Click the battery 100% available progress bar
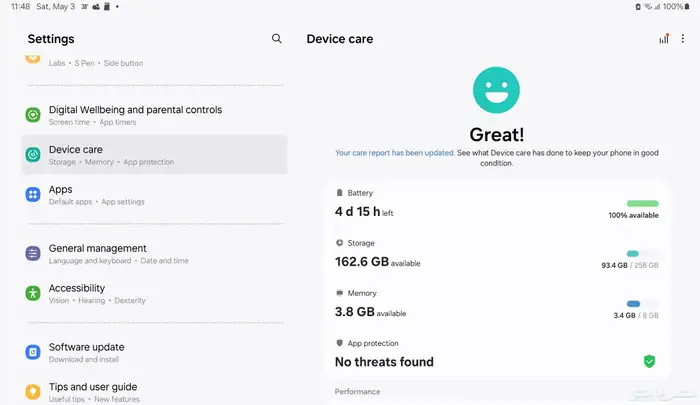This screenshot has width=700, height=405. point(642,204)
